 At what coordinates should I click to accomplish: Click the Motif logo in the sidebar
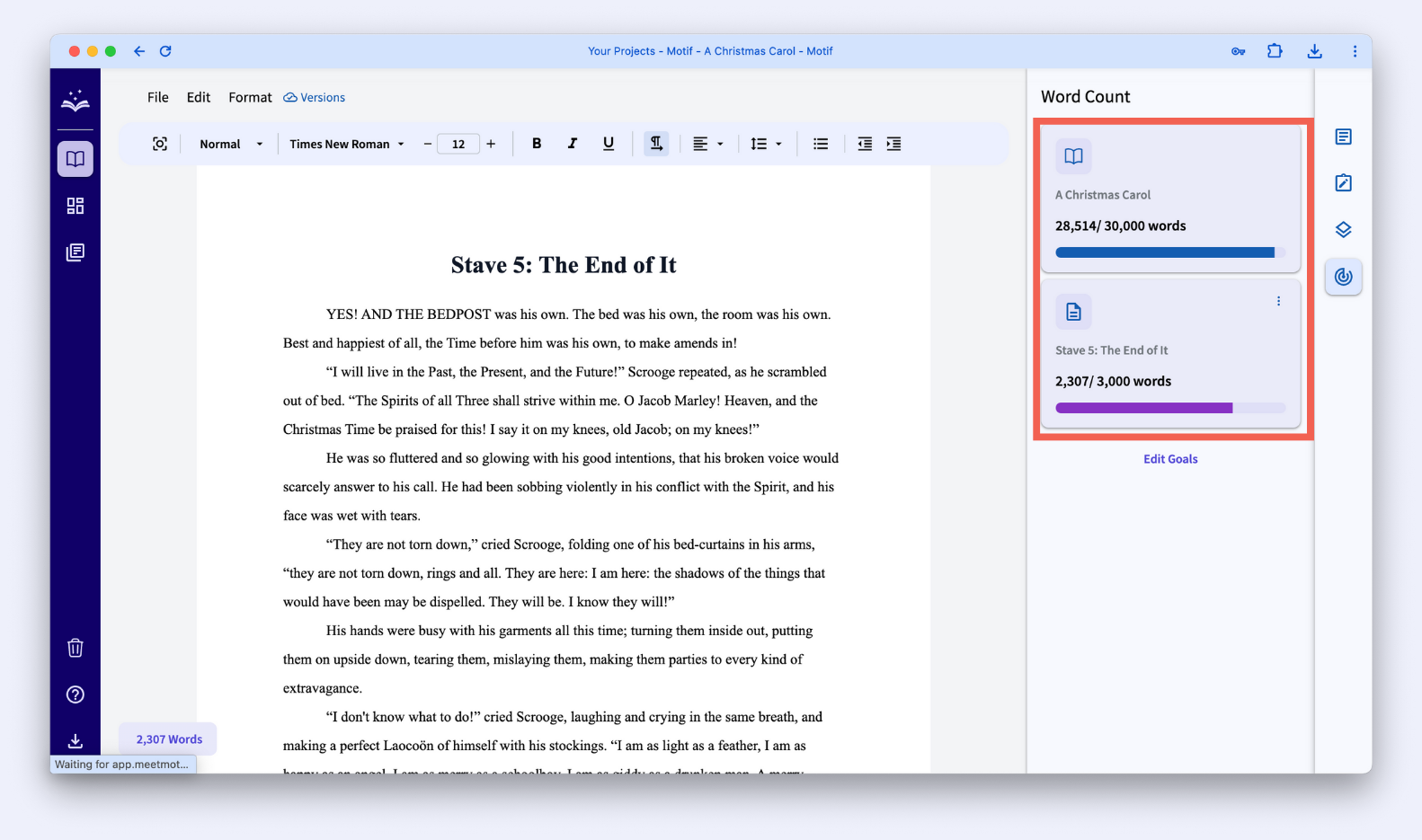76,101
